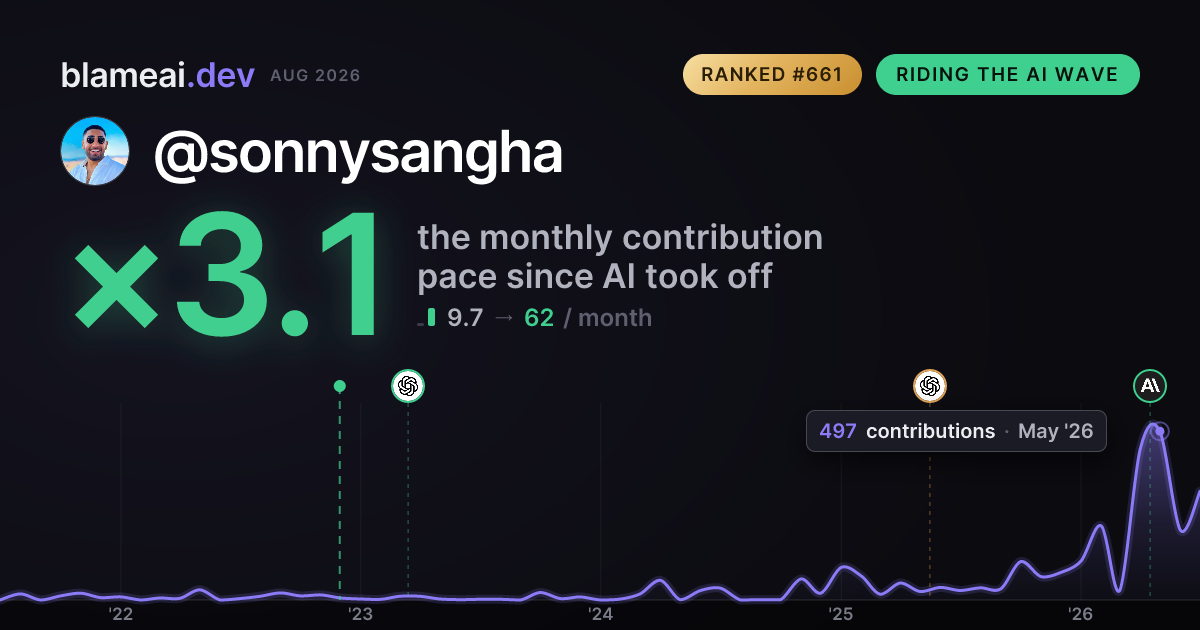Image resolution: width=1200 pixels, height=630 pixels.
Task: Select the '22 year axis label
Action: coord(121,614)
